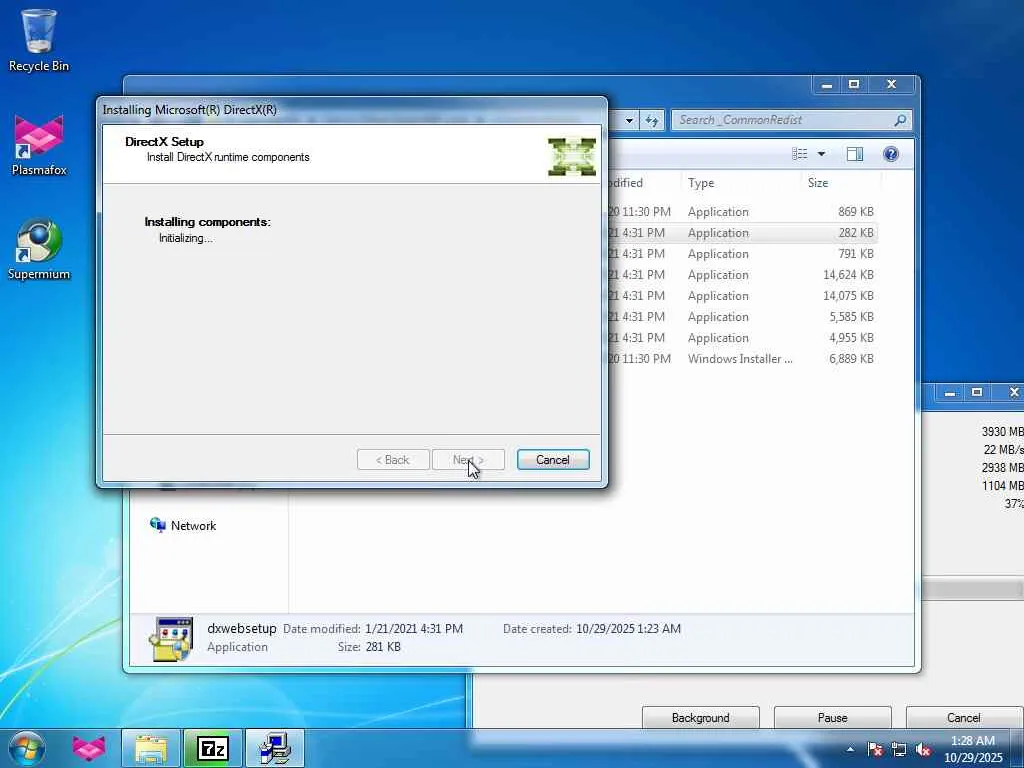Open the address bar history dropdown

(x=629, y=120)
